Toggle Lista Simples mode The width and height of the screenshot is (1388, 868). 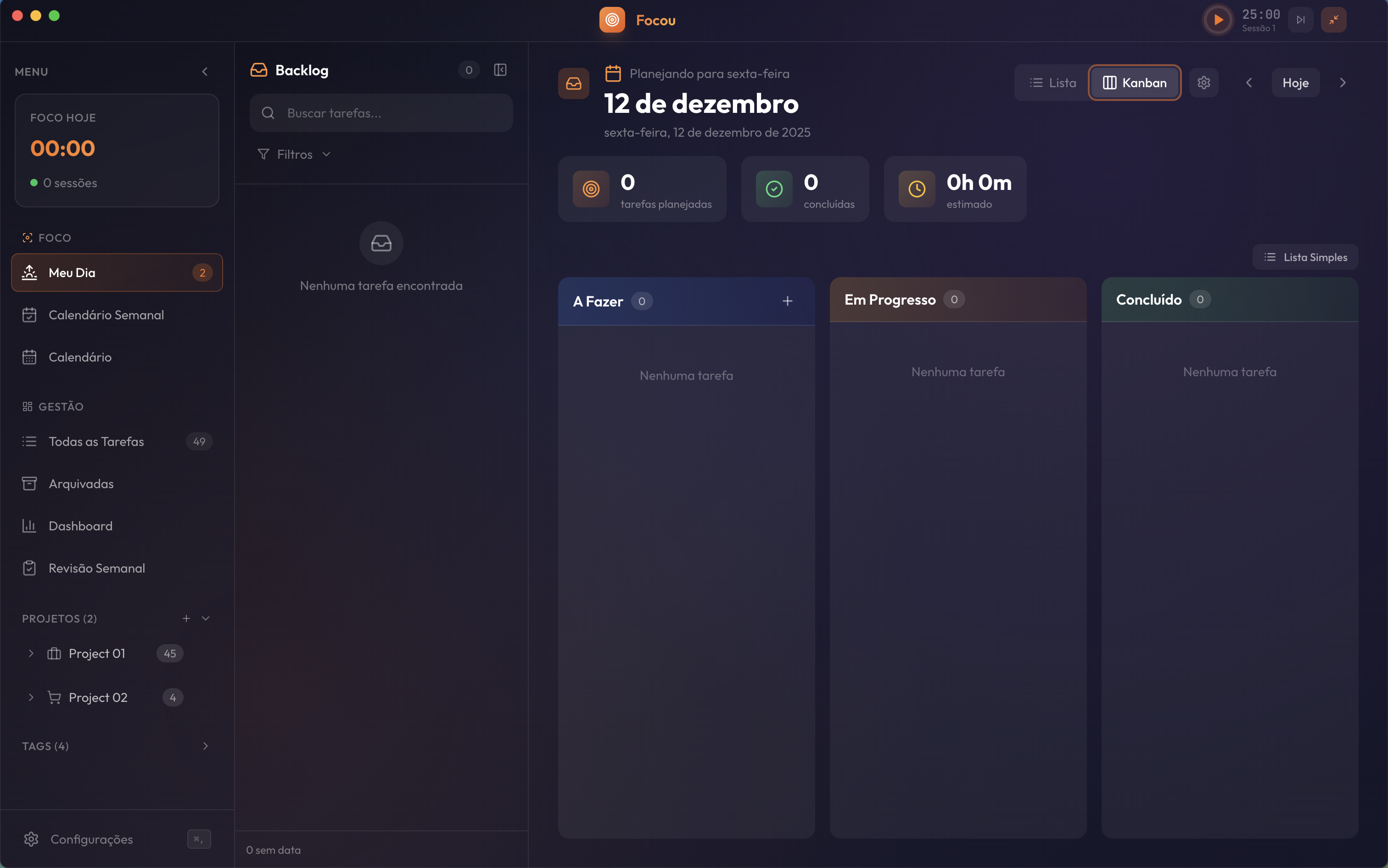coord(1305,257)
